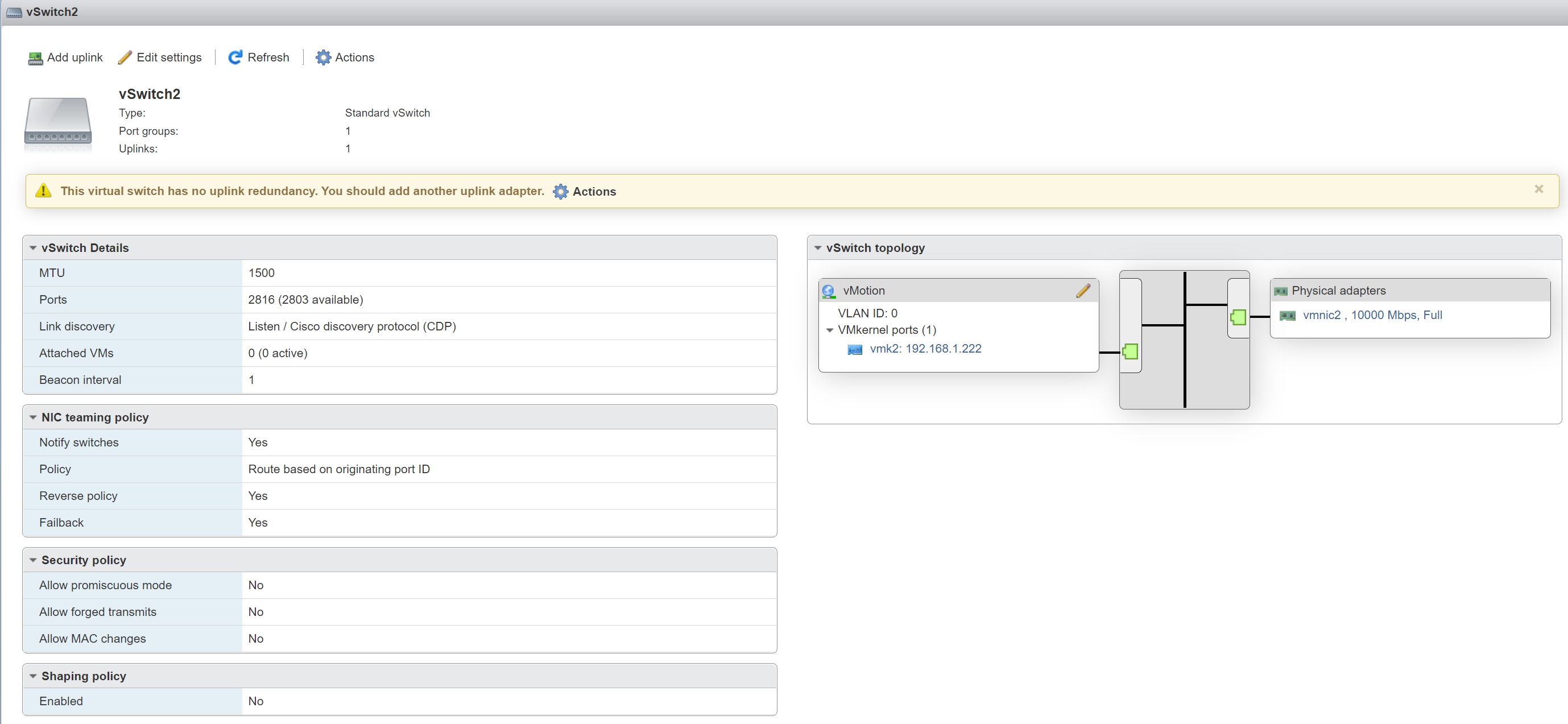Click the vMotion port group header

(x=863, y=291)
